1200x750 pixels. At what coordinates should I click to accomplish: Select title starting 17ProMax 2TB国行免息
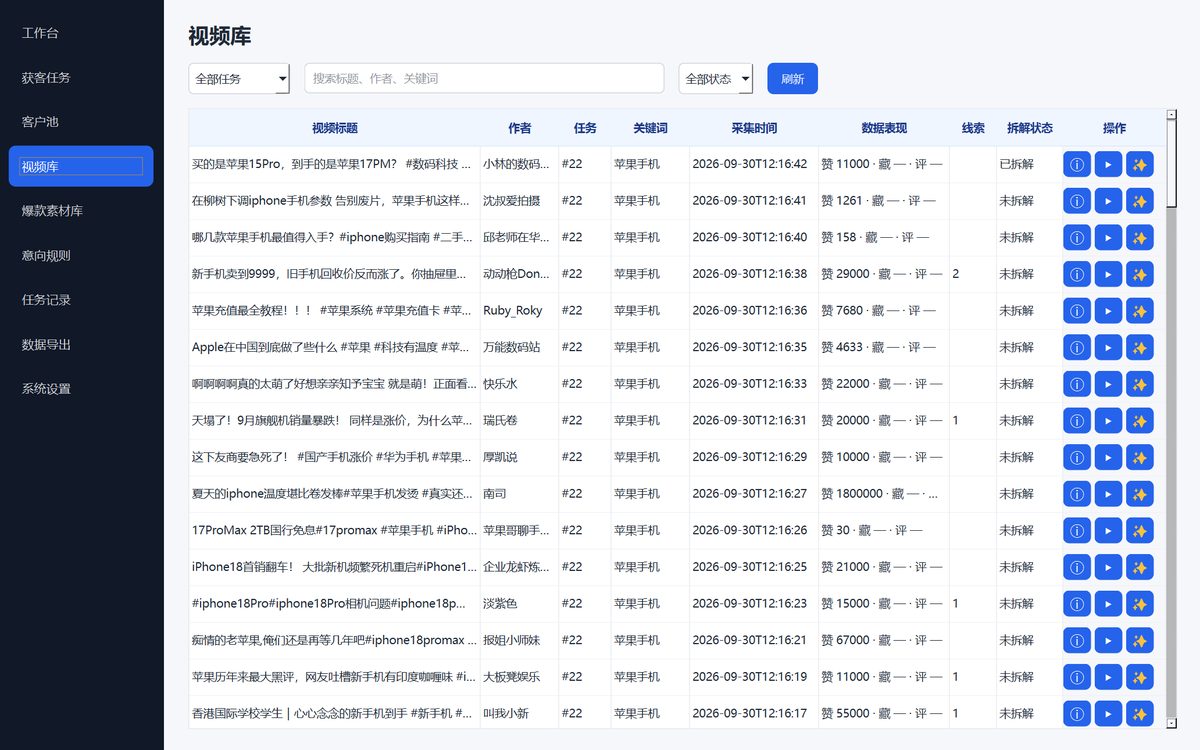(333, 530)
